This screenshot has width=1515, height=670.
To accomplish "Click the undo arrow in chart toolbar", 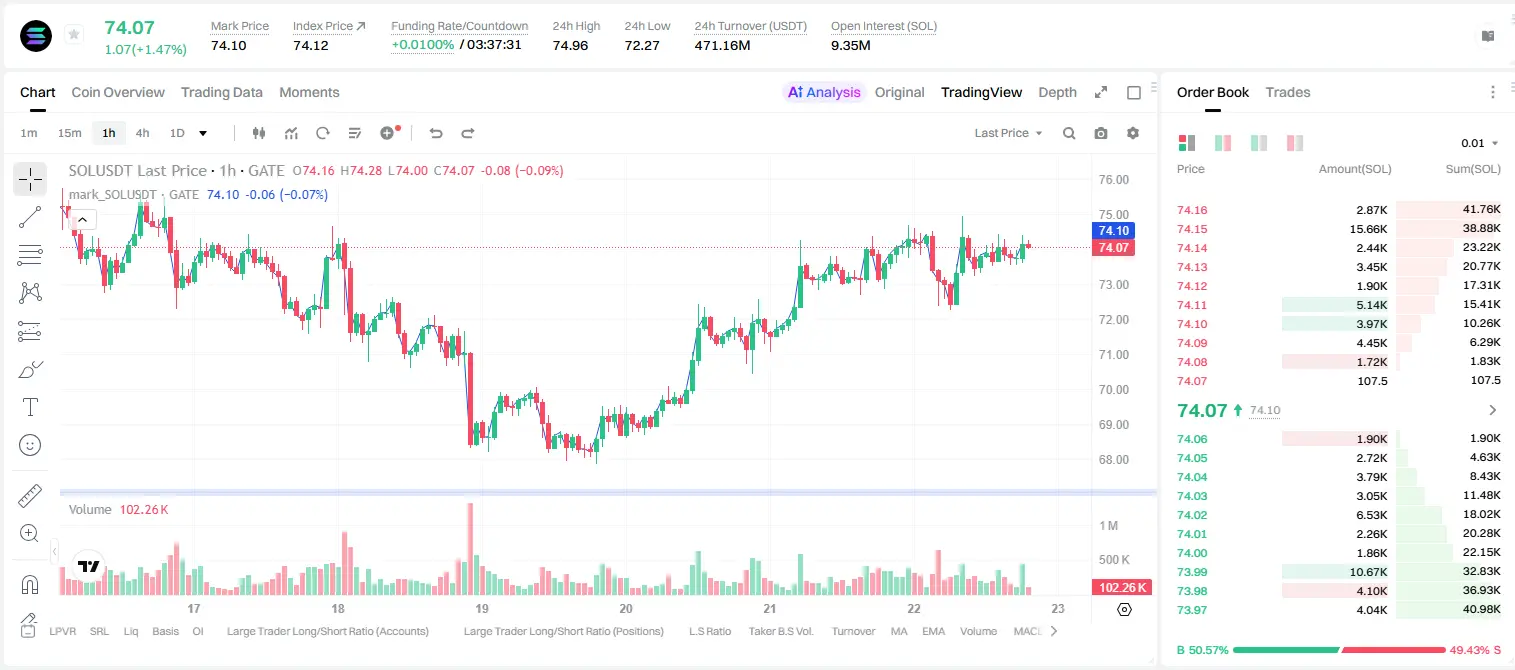I will (436, 133).
